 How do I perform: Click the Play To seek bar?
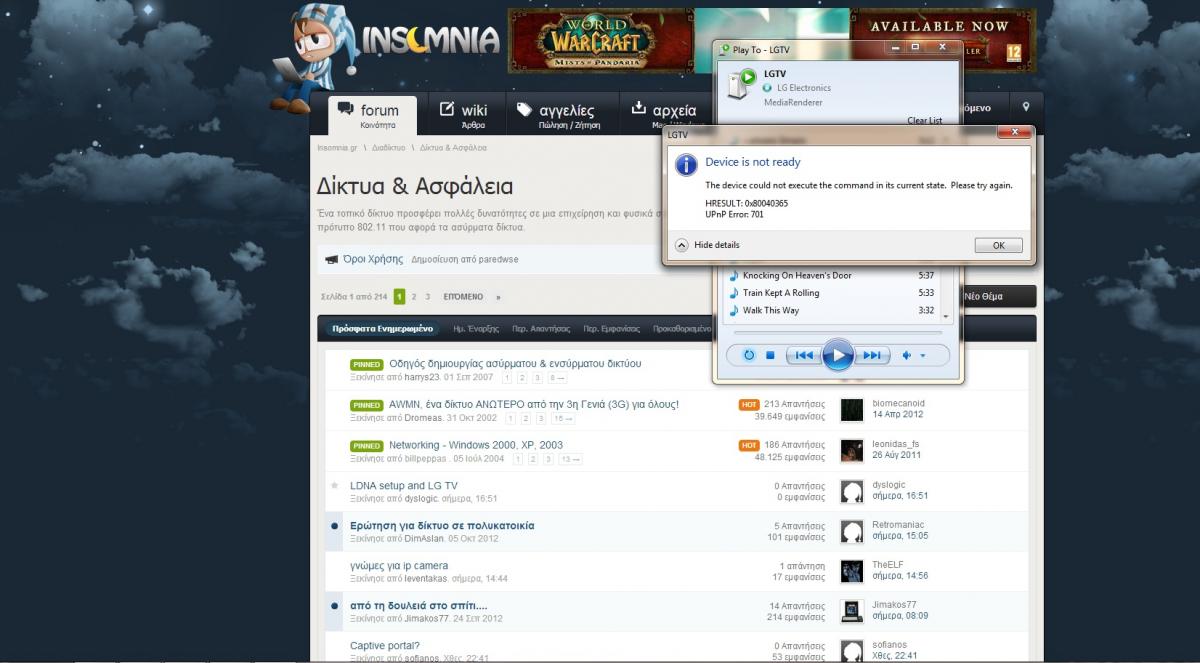point(837,333)
